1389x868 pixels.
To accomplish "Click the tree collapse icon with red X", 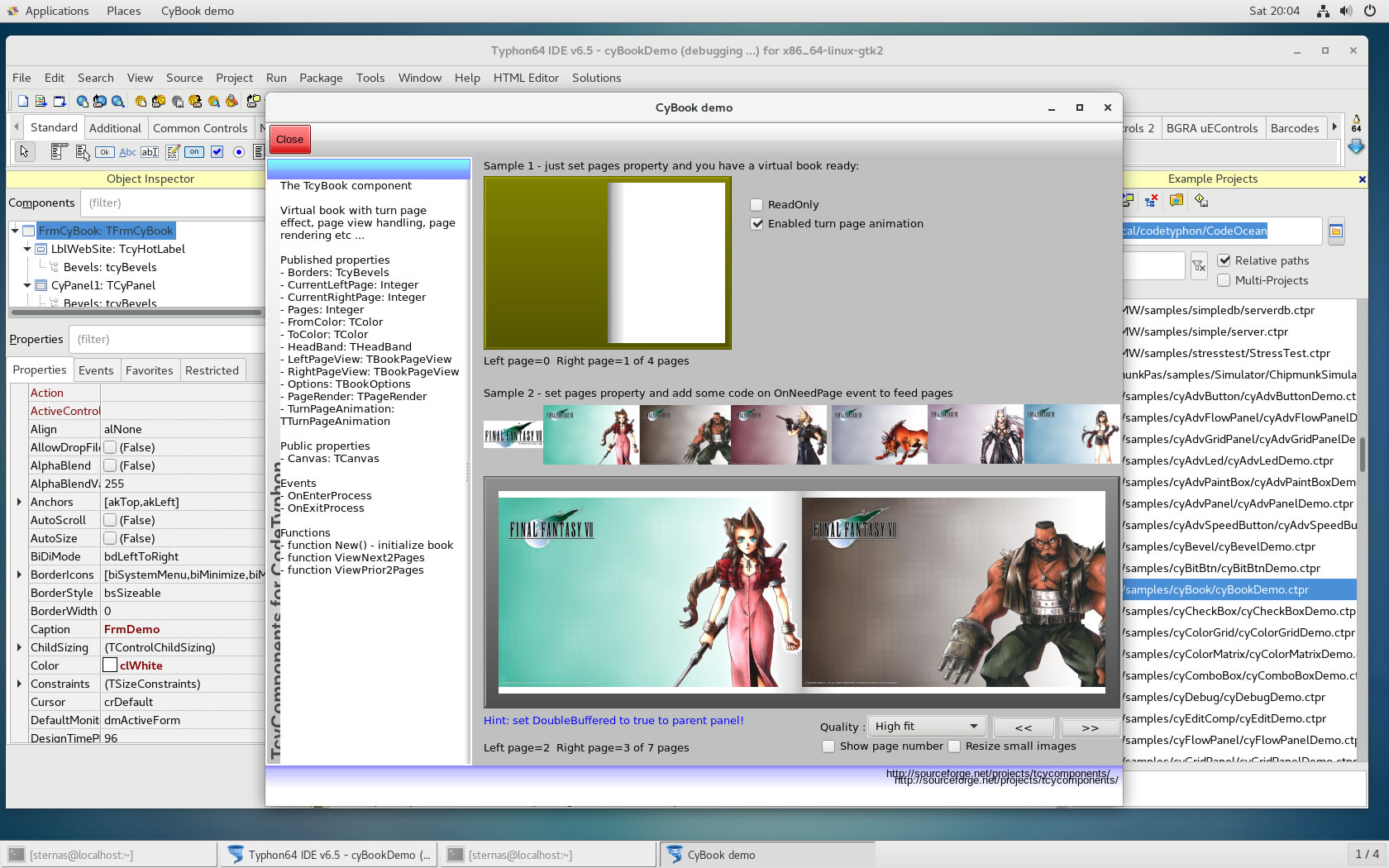I will [1150, 200].
